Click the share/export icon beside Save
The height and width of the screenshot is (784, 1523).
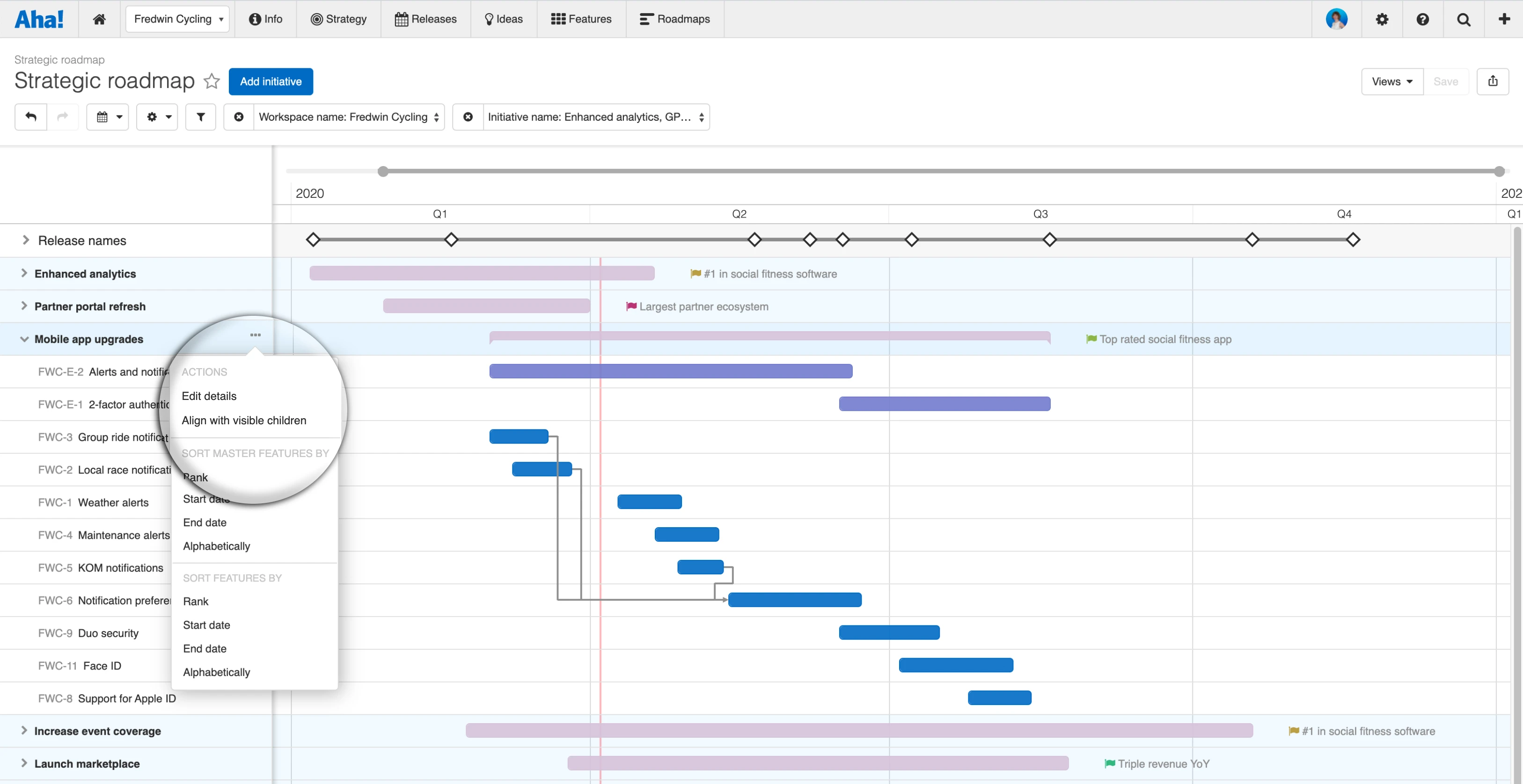click(1492, 81)
